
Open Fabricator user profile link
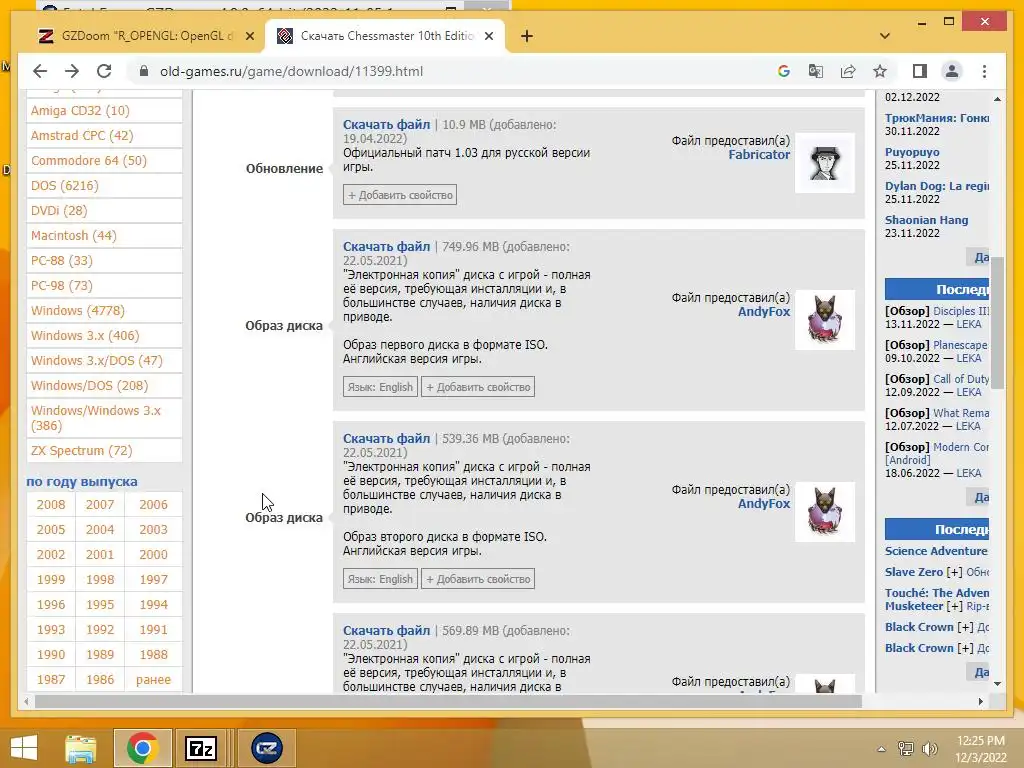point(759,155)
